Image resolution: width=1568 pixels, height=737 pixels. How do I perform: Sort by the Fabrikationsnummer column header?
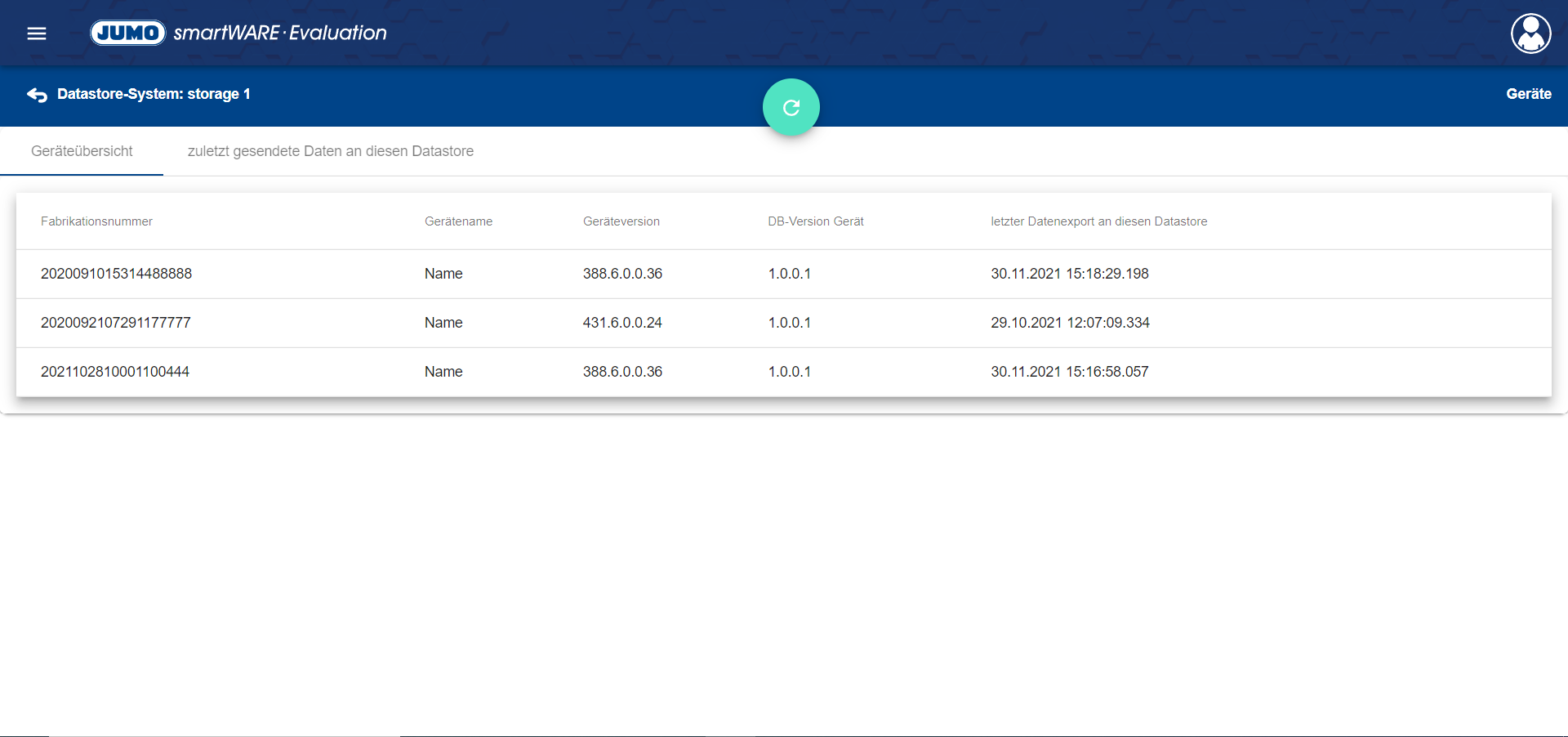coord(96,221)
